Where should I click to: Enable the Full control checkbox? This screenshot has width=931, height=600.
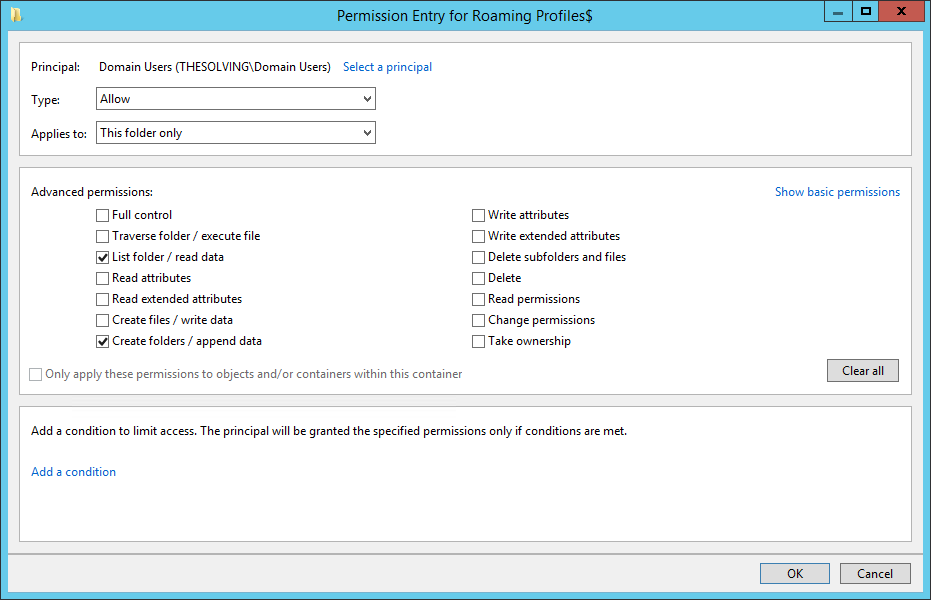point(103,215)
